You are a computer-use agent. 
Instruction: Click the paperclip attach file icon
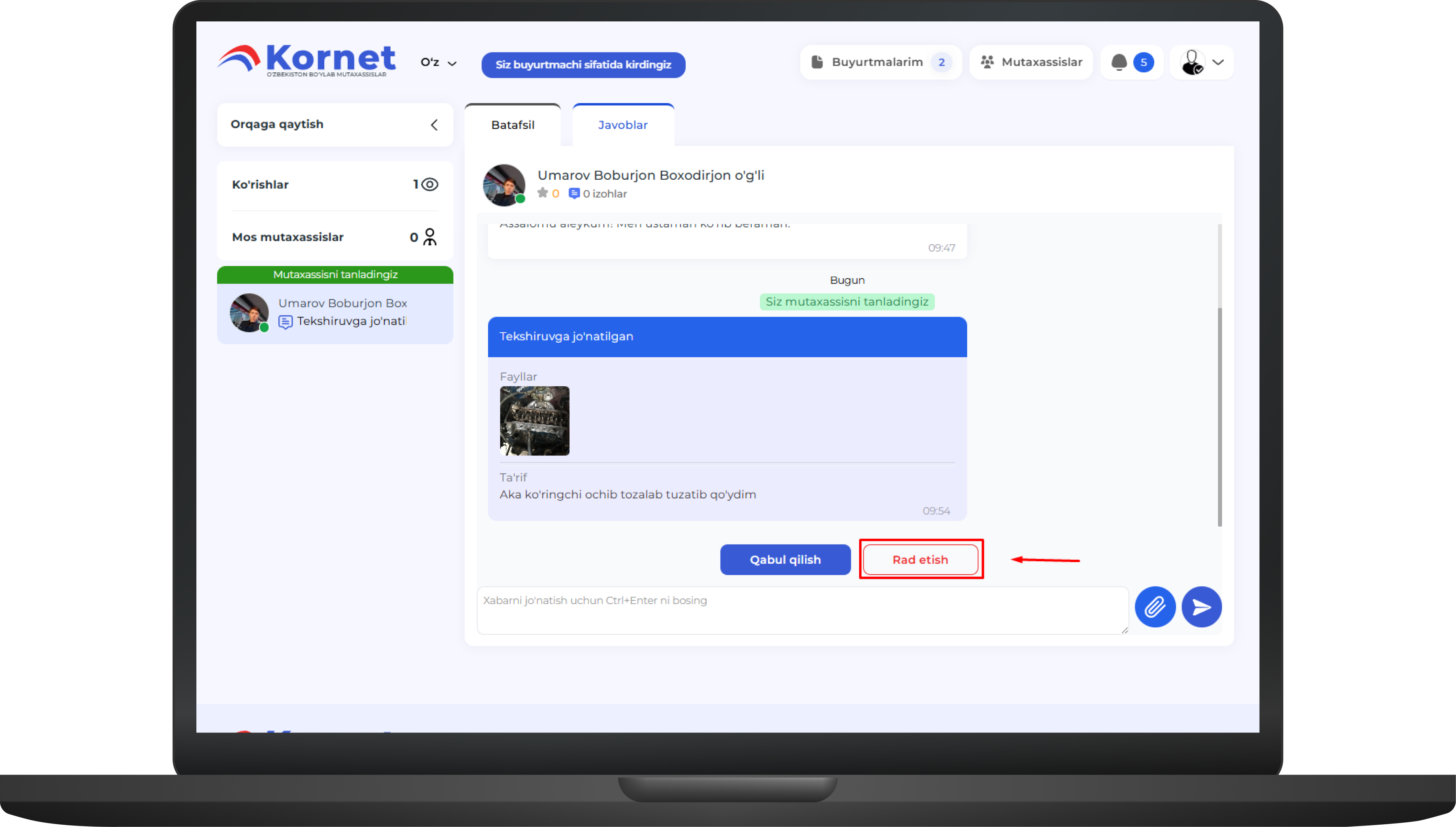1155,606
